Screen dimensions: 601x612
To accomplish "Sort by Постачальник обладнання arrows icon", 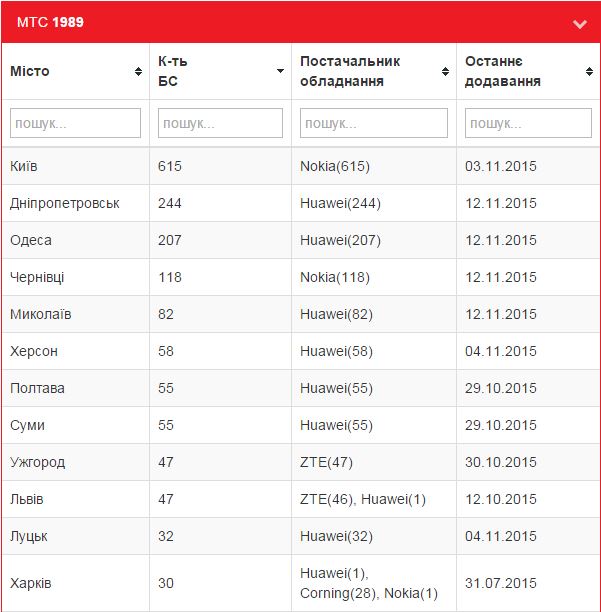I will (445, 71).
